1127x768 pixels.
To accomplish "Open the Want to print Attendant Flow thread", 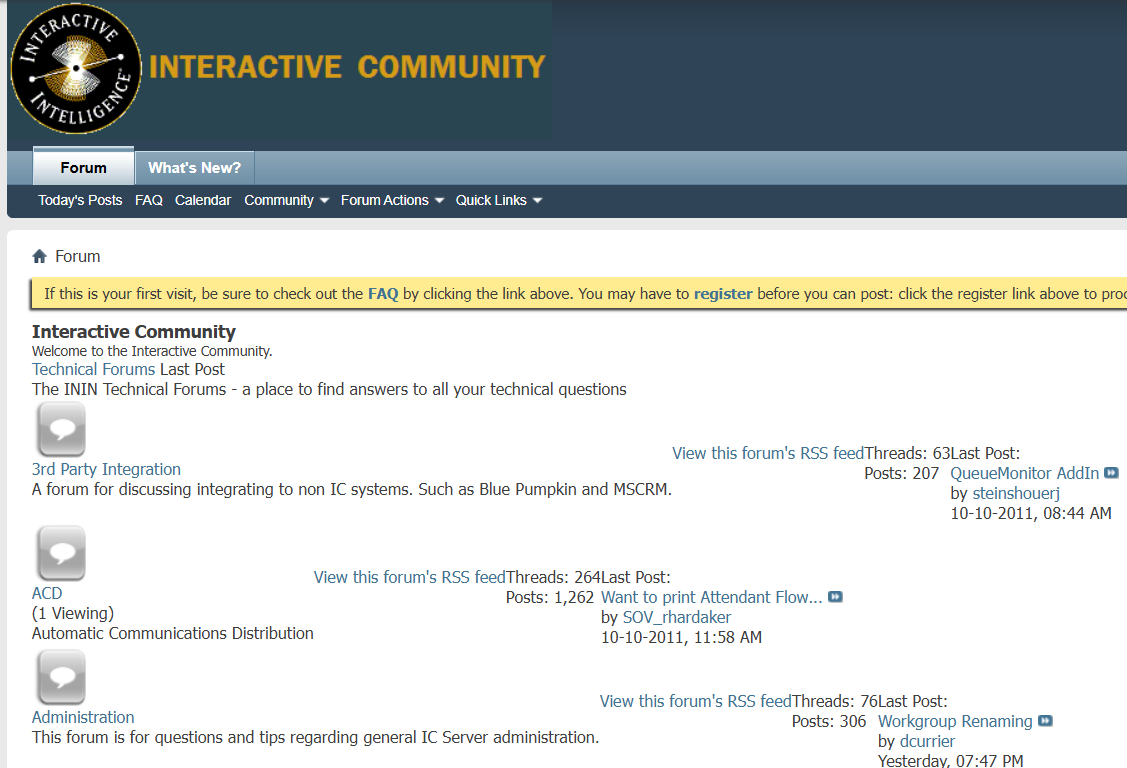I will [x=712, y=597].
